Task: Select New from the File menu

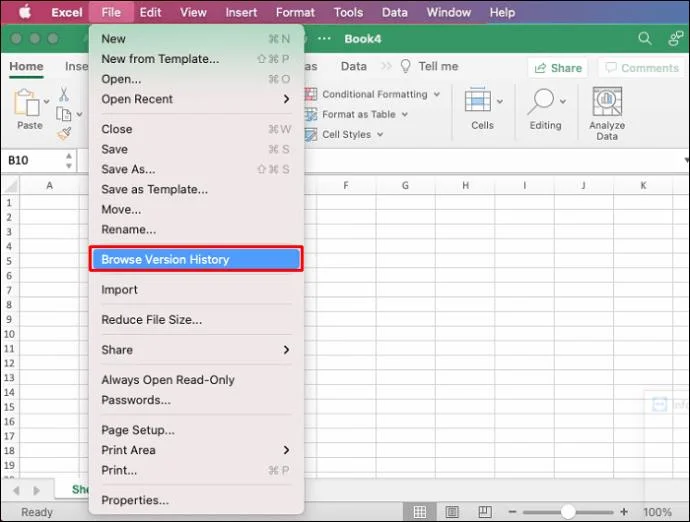Action: click(196, 39)
